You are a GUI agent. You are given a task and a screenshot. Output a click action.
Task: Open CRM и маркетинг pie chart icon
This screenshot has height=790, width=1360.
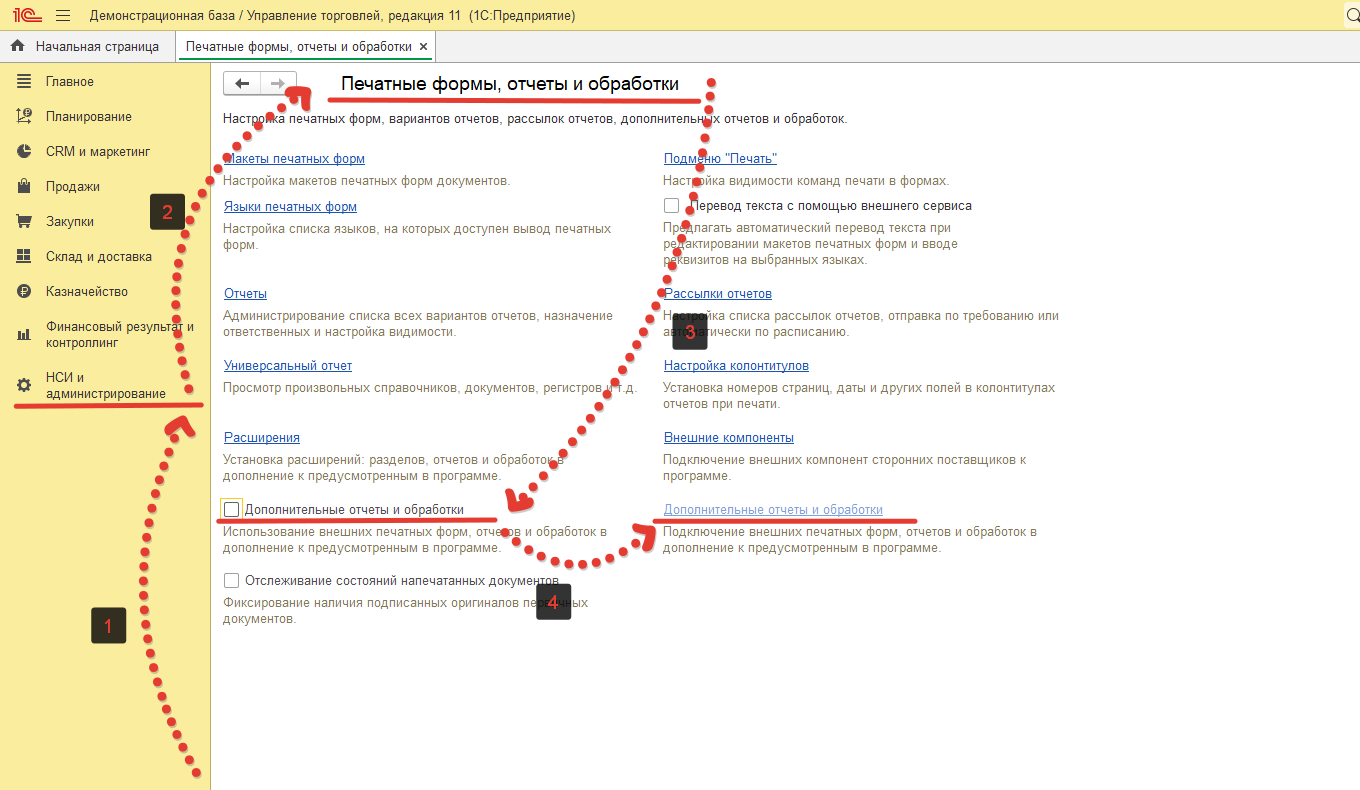pos(25,151)
